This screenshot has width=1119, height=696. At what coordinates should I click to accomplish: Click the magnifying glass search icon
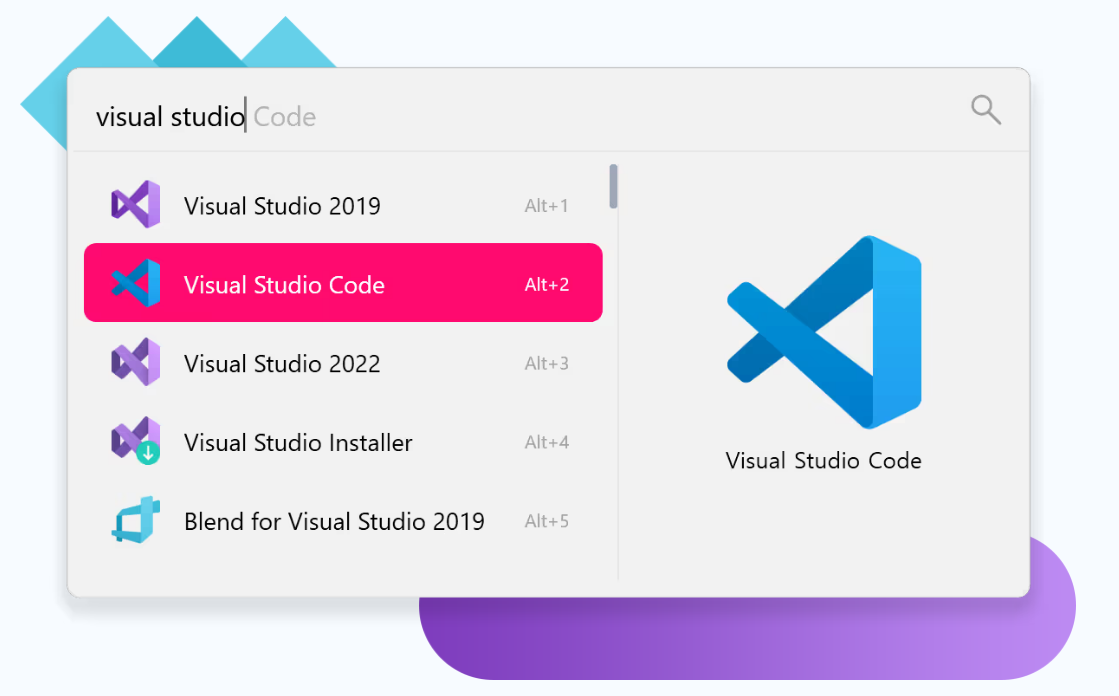[x=986, y=110]
